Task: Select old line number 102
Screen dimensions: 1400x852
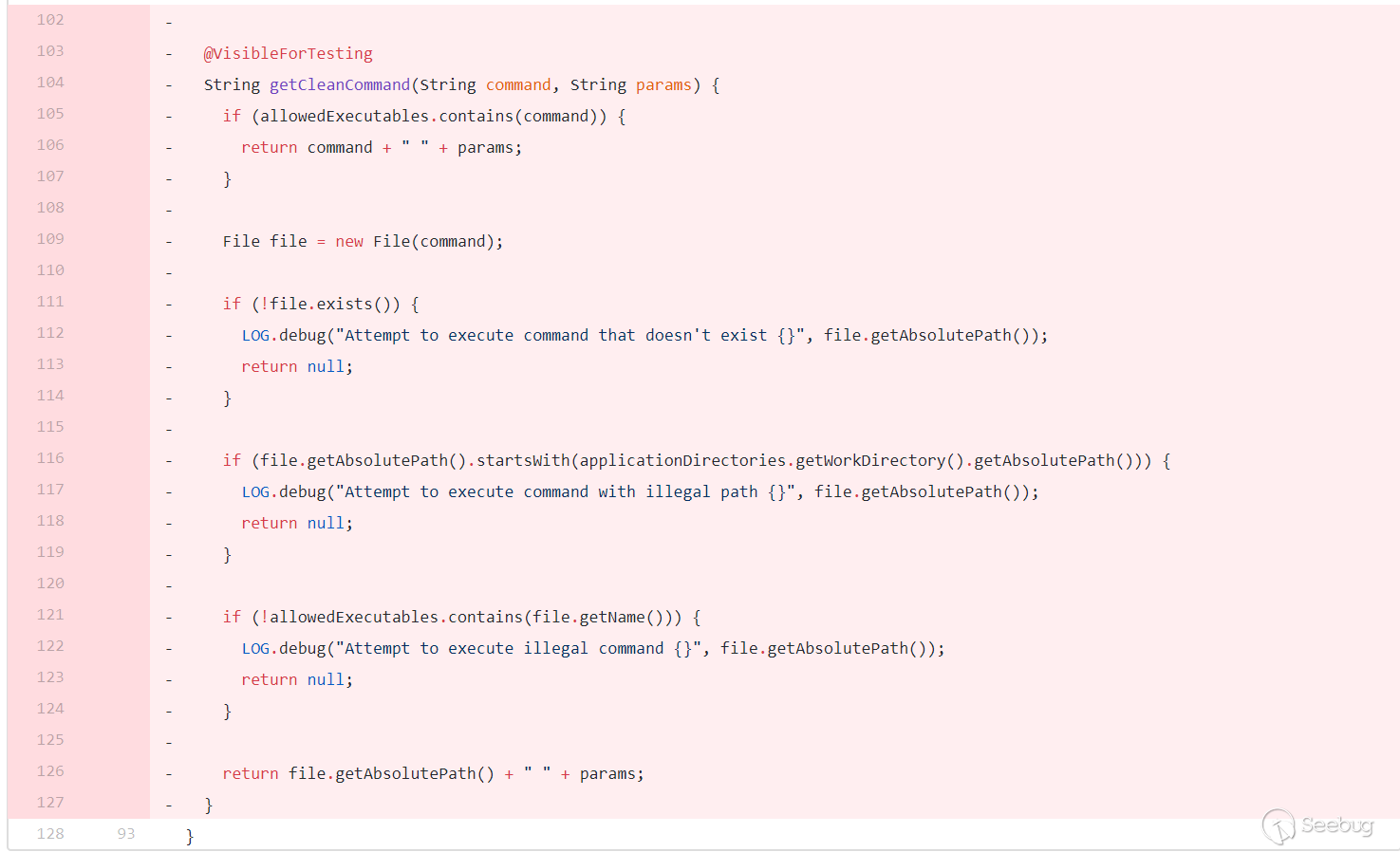Action: [50, 20]
